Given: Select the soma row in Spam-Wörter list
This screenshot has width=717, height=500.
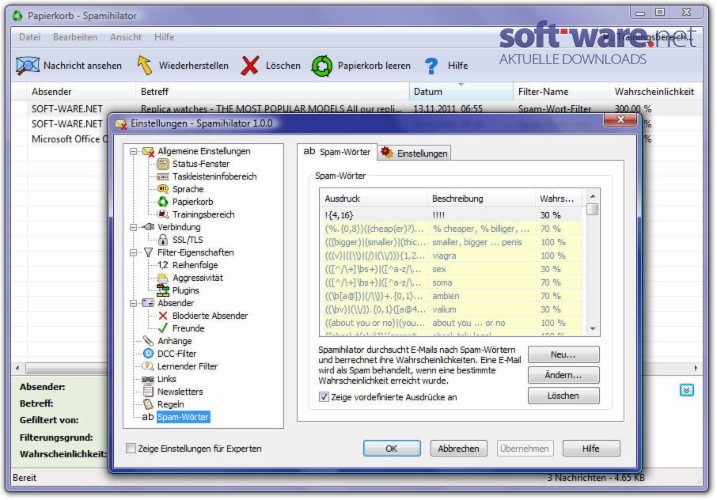Looking at the screenshot, I should (x=451, y=283).
